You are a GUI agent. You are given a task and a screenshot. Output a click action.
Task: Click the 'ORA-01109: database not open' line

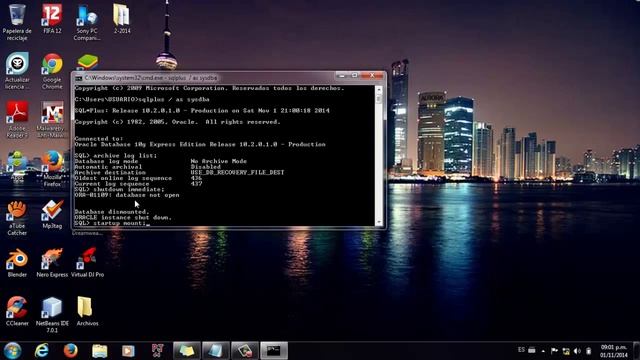tap(127, 195)
